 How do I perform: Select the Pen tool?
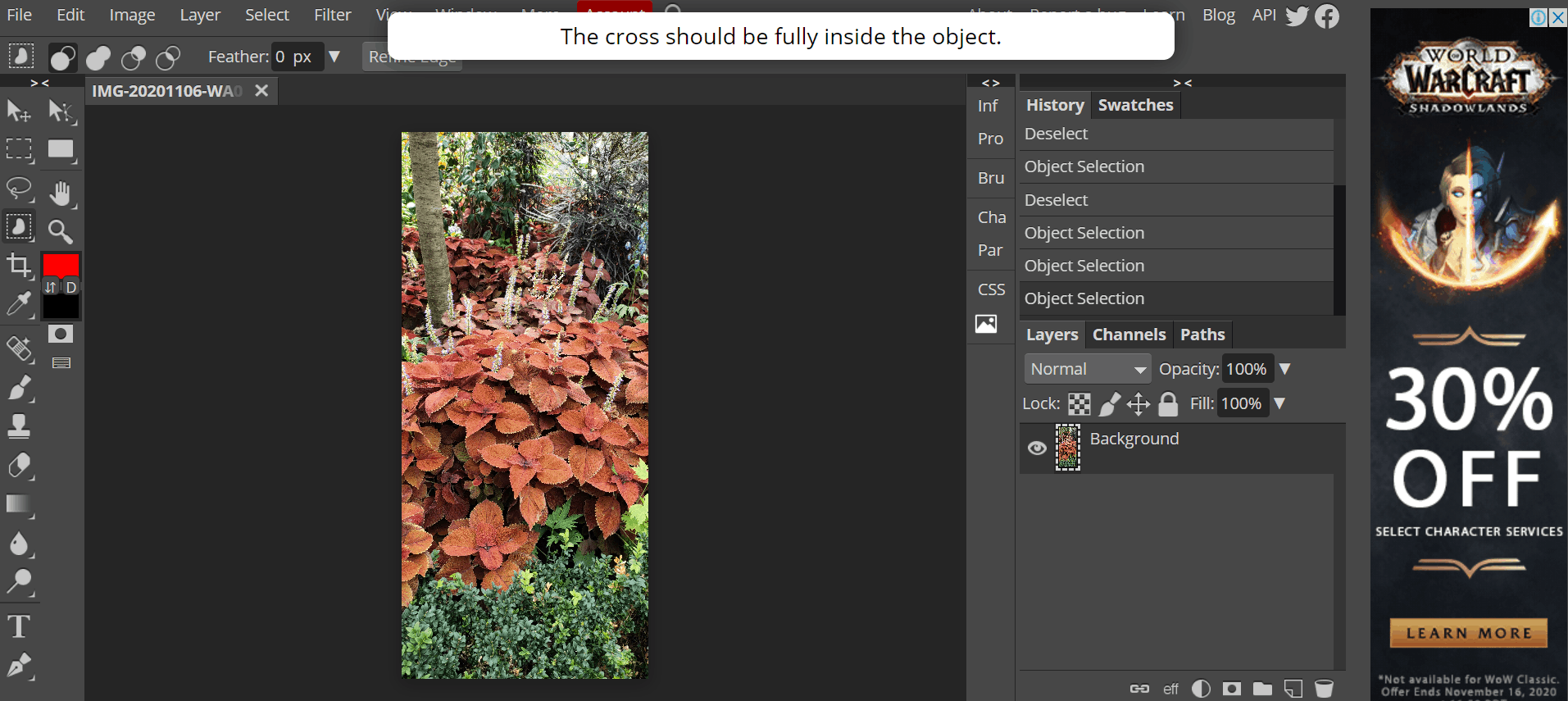[19, 666]
